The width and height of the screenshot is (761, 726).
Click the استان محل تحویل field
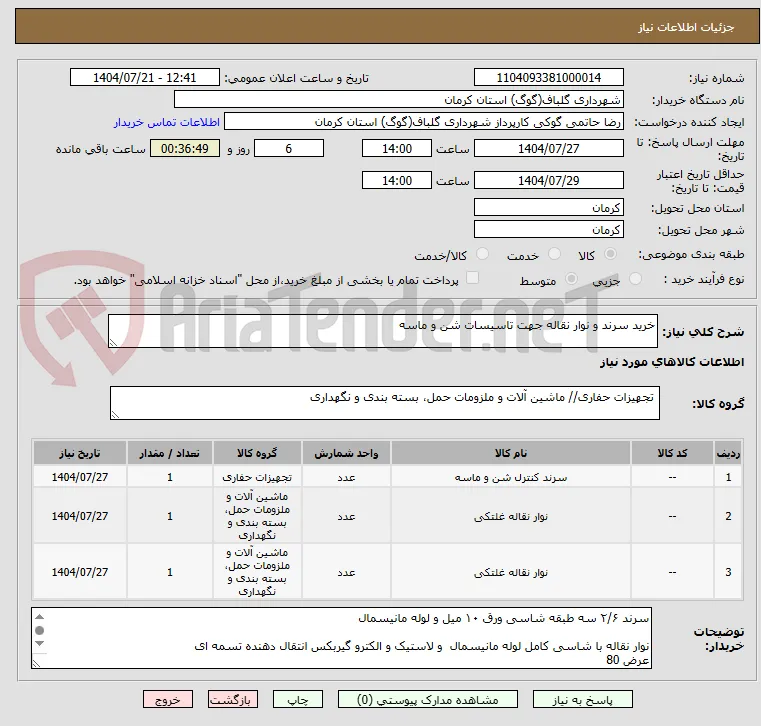[x=548, y=208]
